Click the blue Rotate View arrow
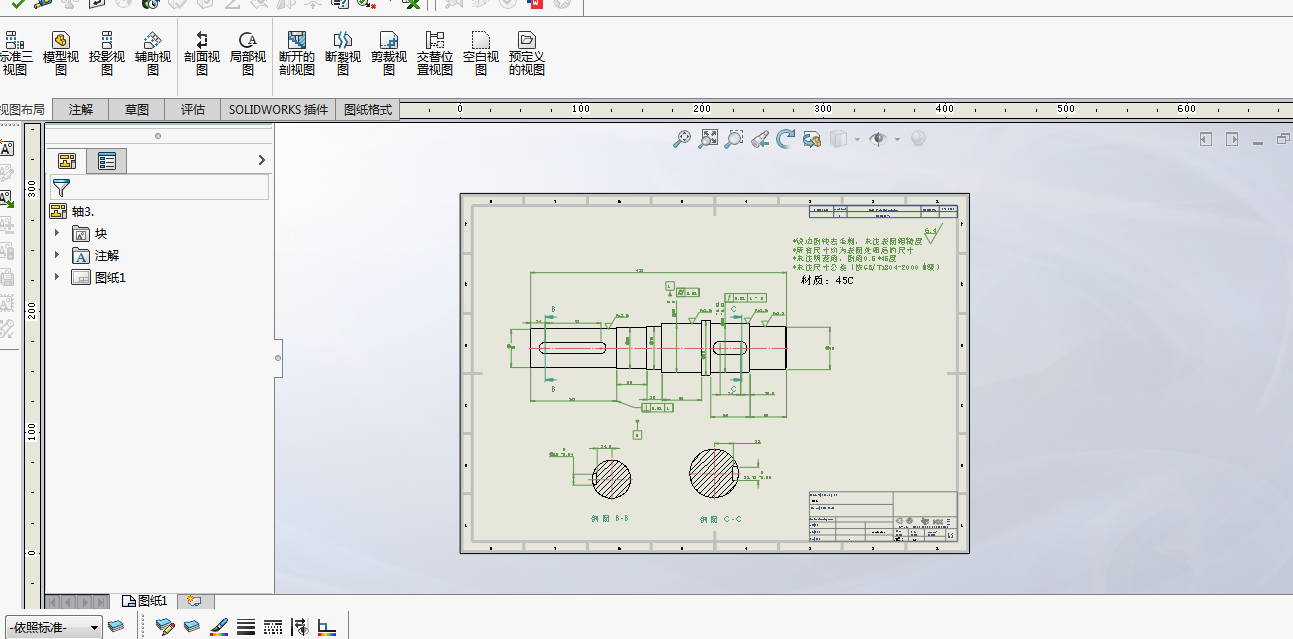Image resolution: width=1293 pixels, height=639 pixels. pyautogui.click(x=786, y=140)
